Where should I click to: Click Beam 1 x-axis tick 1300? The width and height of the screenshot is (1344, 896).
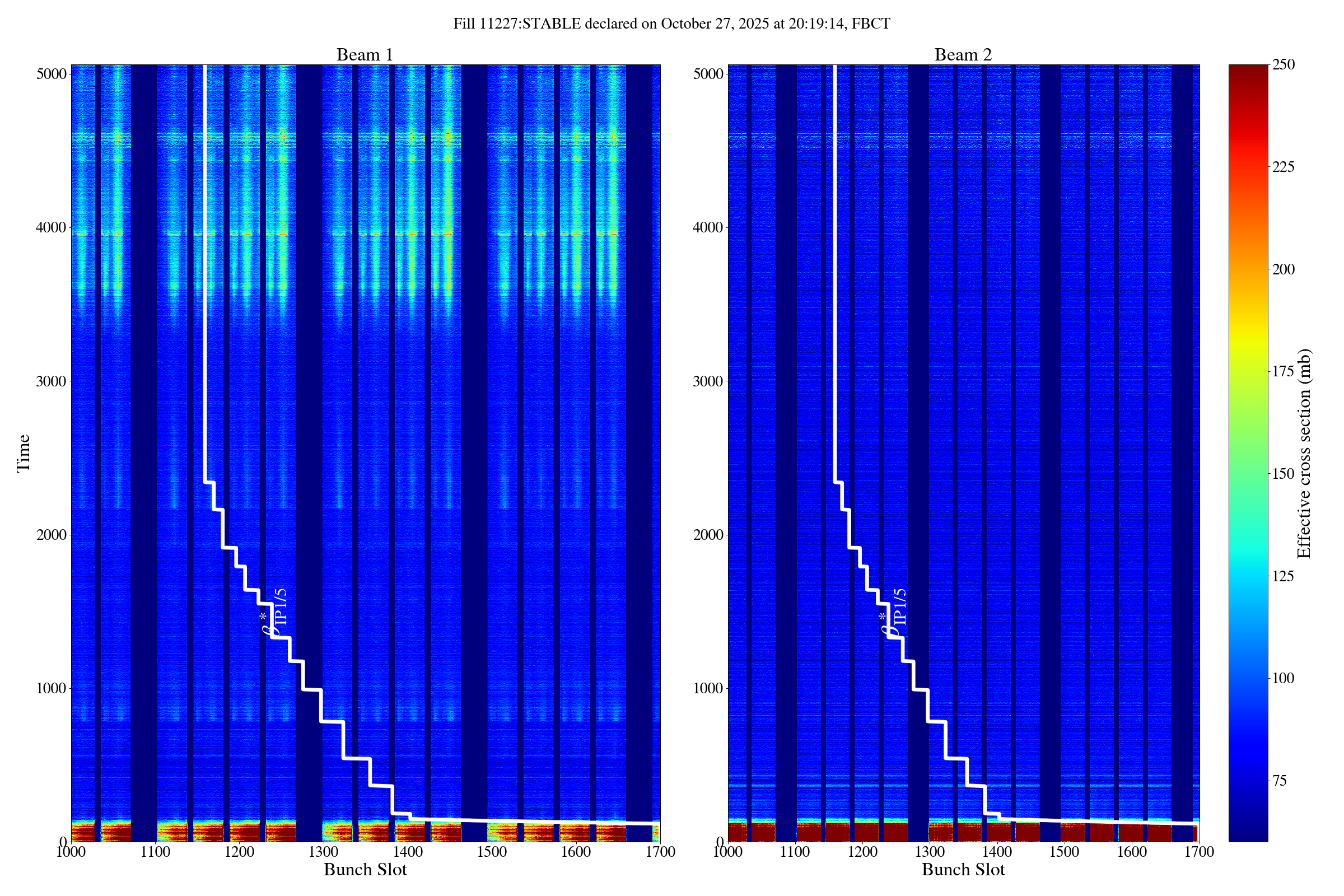coord(324,852)
